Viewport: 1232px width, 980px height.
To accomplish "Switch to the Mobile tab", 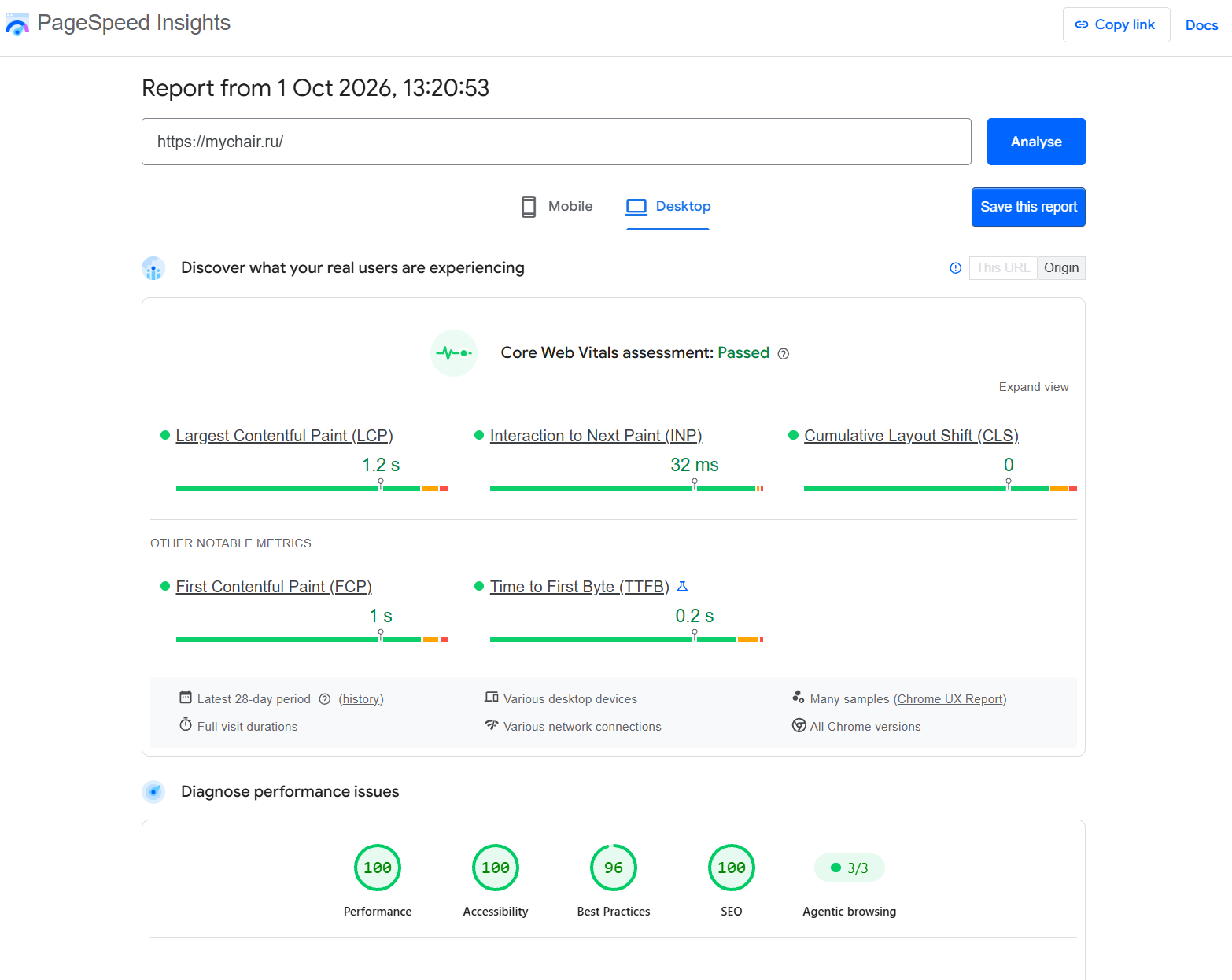I will pos(557,207).
